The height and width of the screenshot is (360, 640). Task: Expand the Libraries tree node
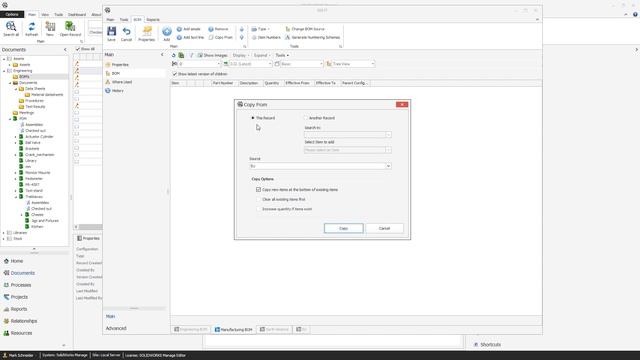point(4,233)
